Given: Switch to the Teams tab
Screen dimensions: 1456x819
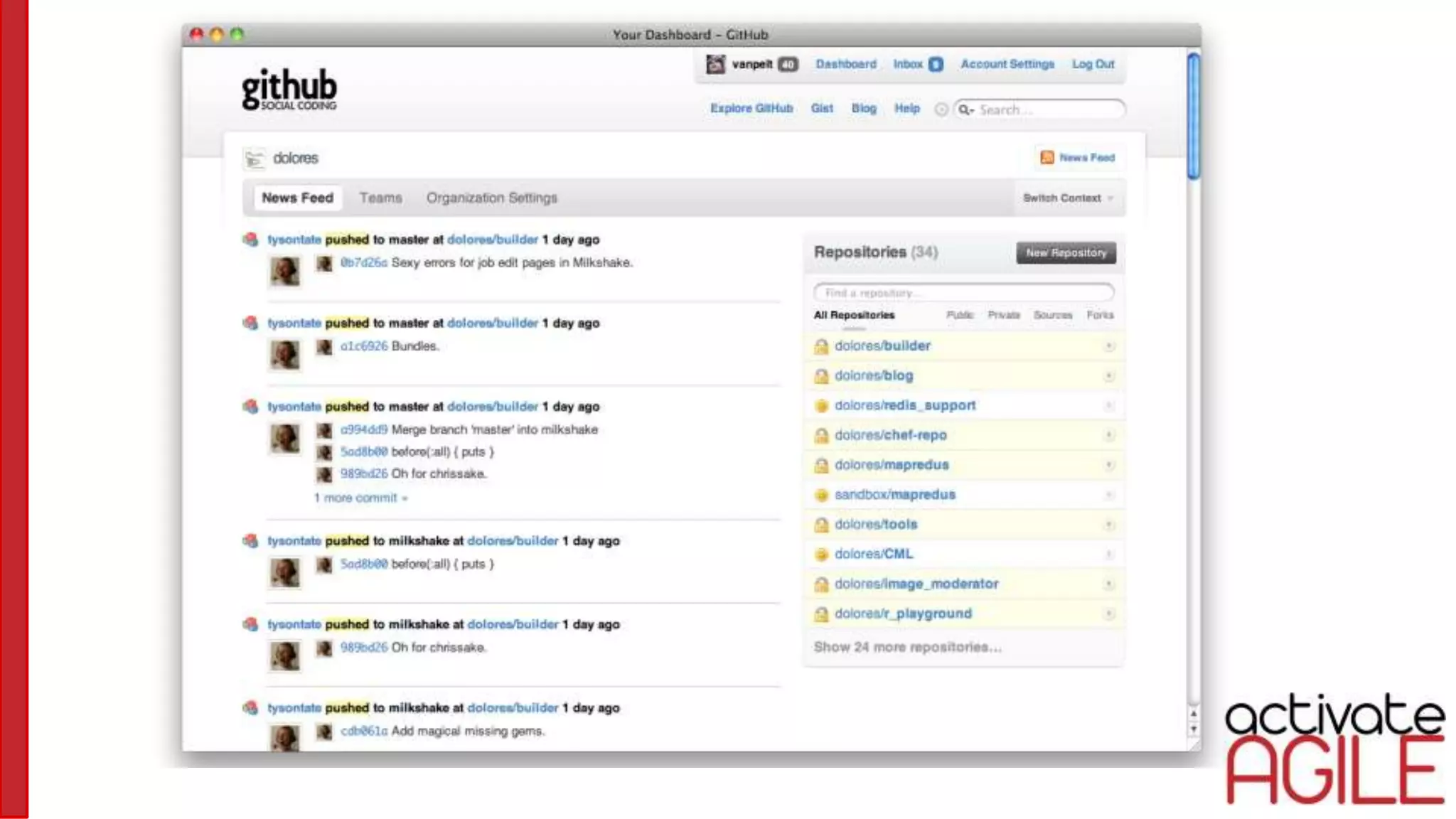Looking at the screenshot, I should click(x=380, y=198).
